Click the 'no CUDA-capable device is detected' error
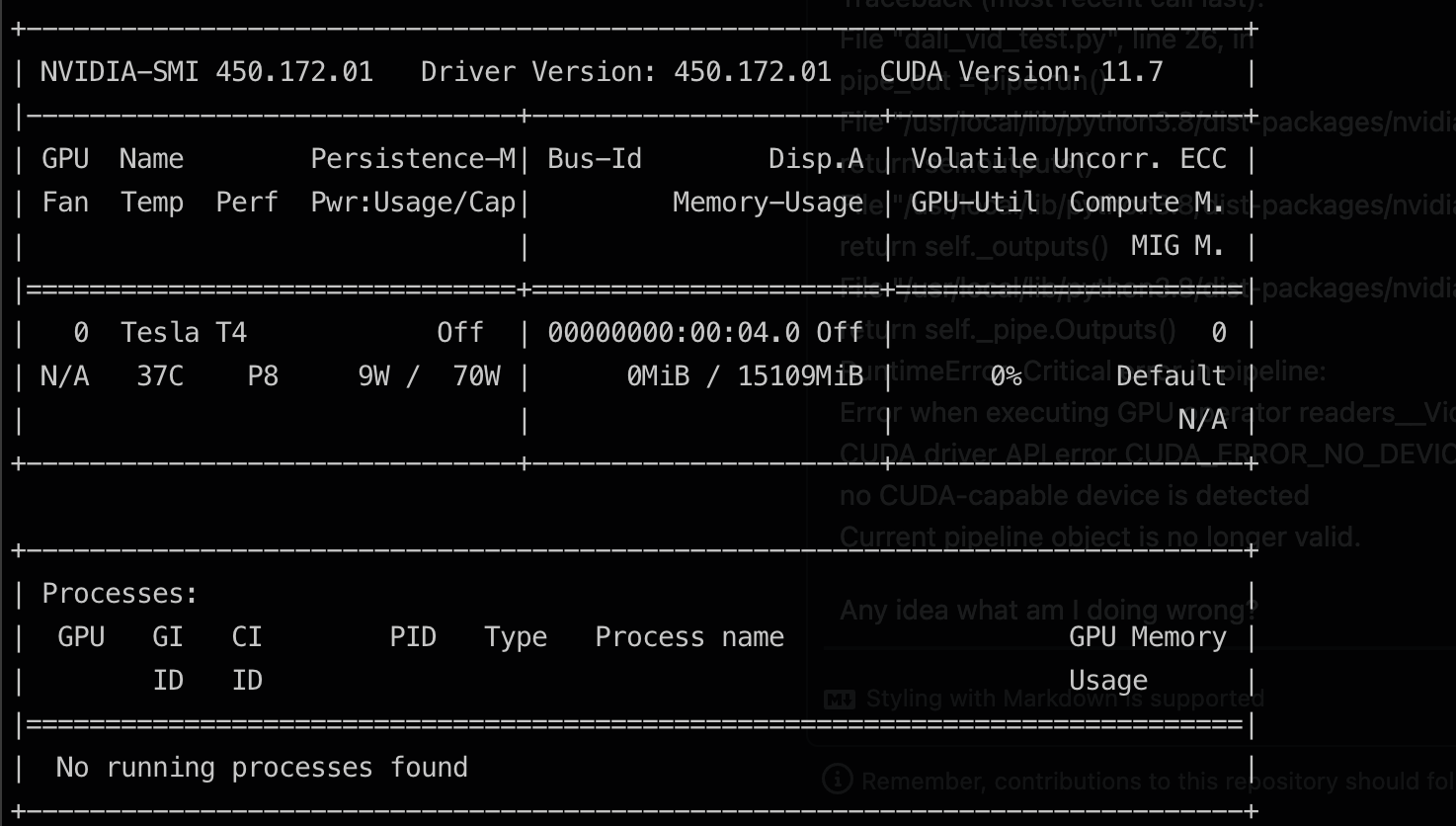 click(1074, 495)
